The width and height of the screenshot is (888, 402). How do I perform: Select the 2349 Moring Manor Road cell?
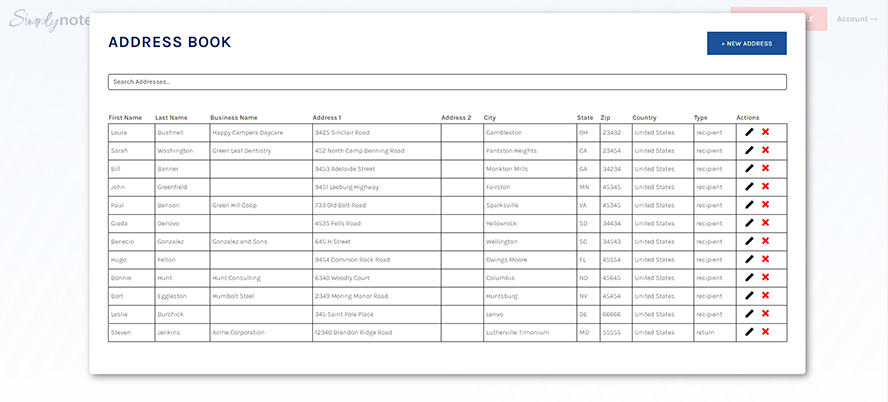(377, 296)
